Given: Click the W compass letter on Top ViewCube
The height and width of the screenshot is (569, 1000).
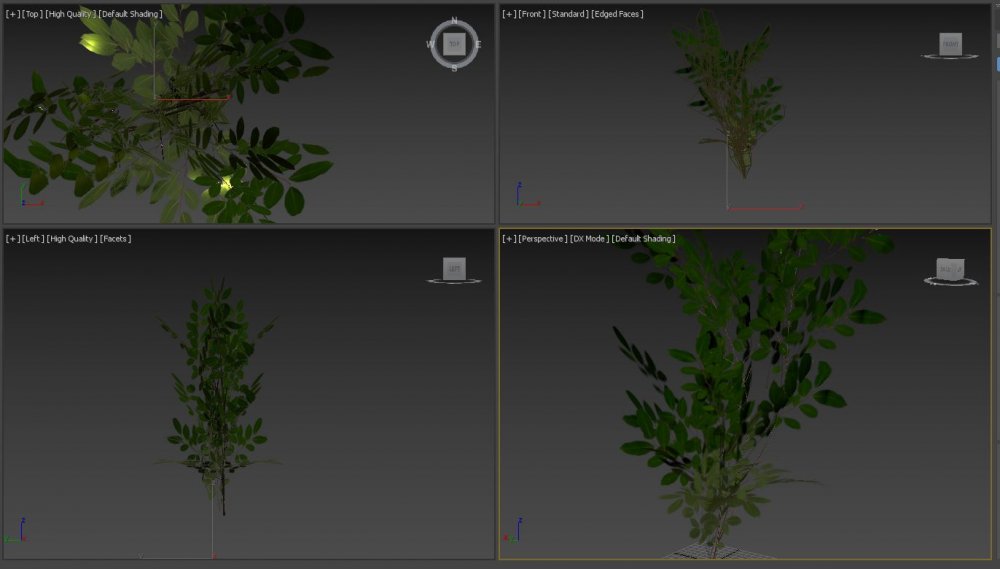Looking at the screenshot, I should (x=430, y=45).
